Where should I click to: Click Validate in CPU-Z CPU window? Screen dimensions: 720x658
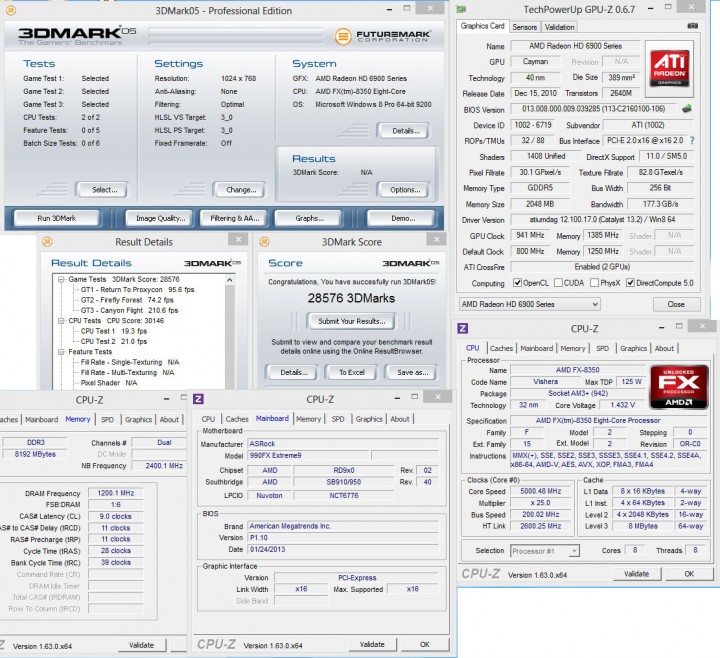636,574
